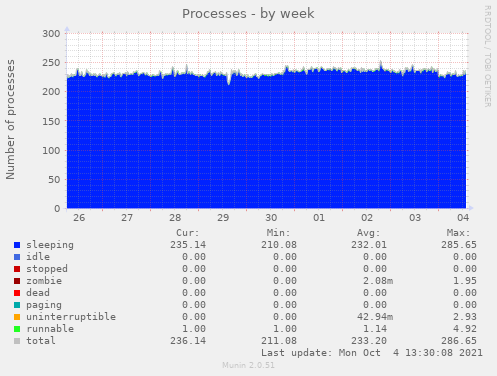Screen dimensions: 497x376
Task: Select the 'dead' legend label
Action: 38,293
